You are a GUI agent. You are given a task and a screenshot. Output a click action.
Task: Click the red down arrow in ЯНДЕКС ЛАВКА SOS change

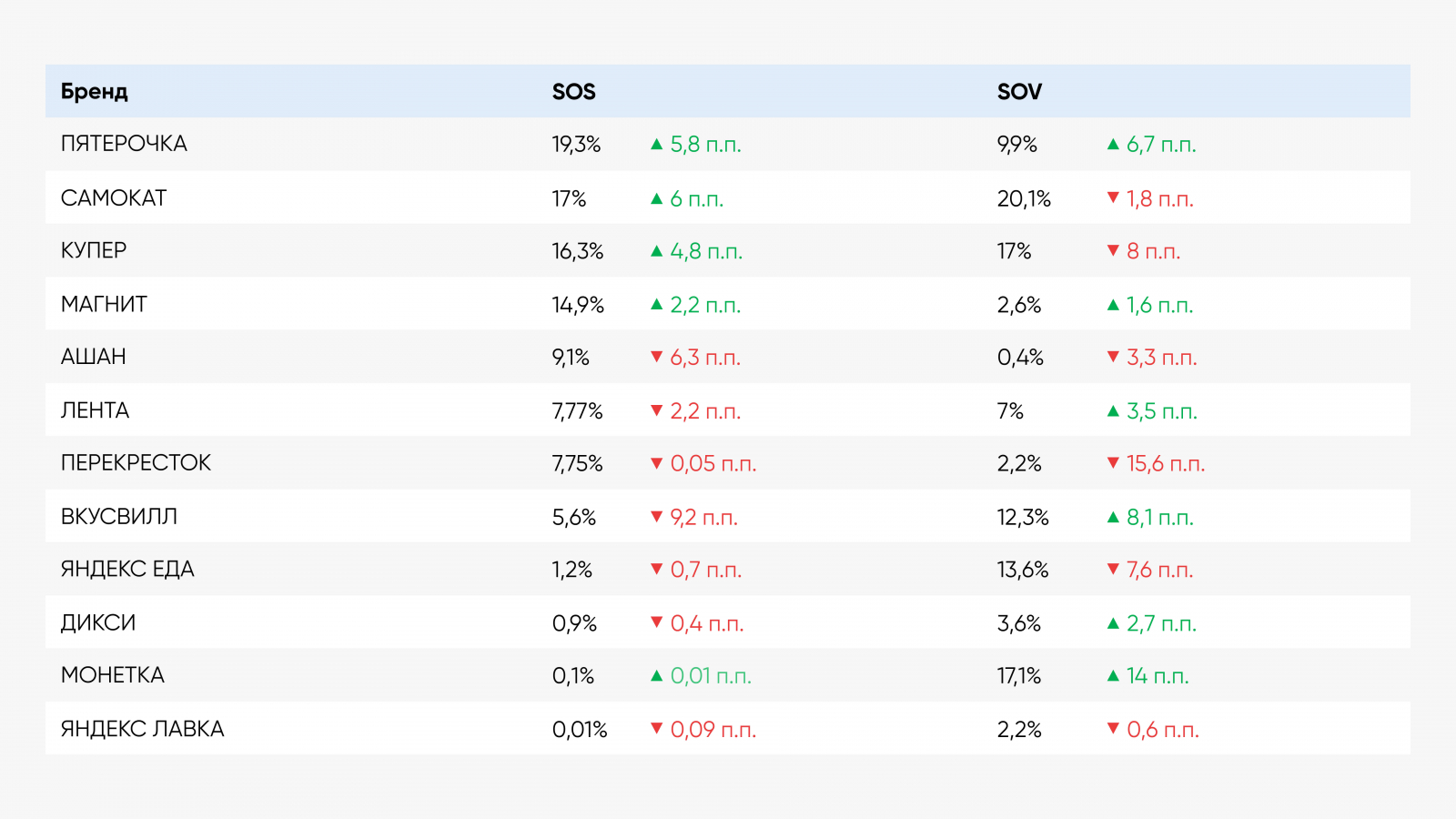(656, 728)
